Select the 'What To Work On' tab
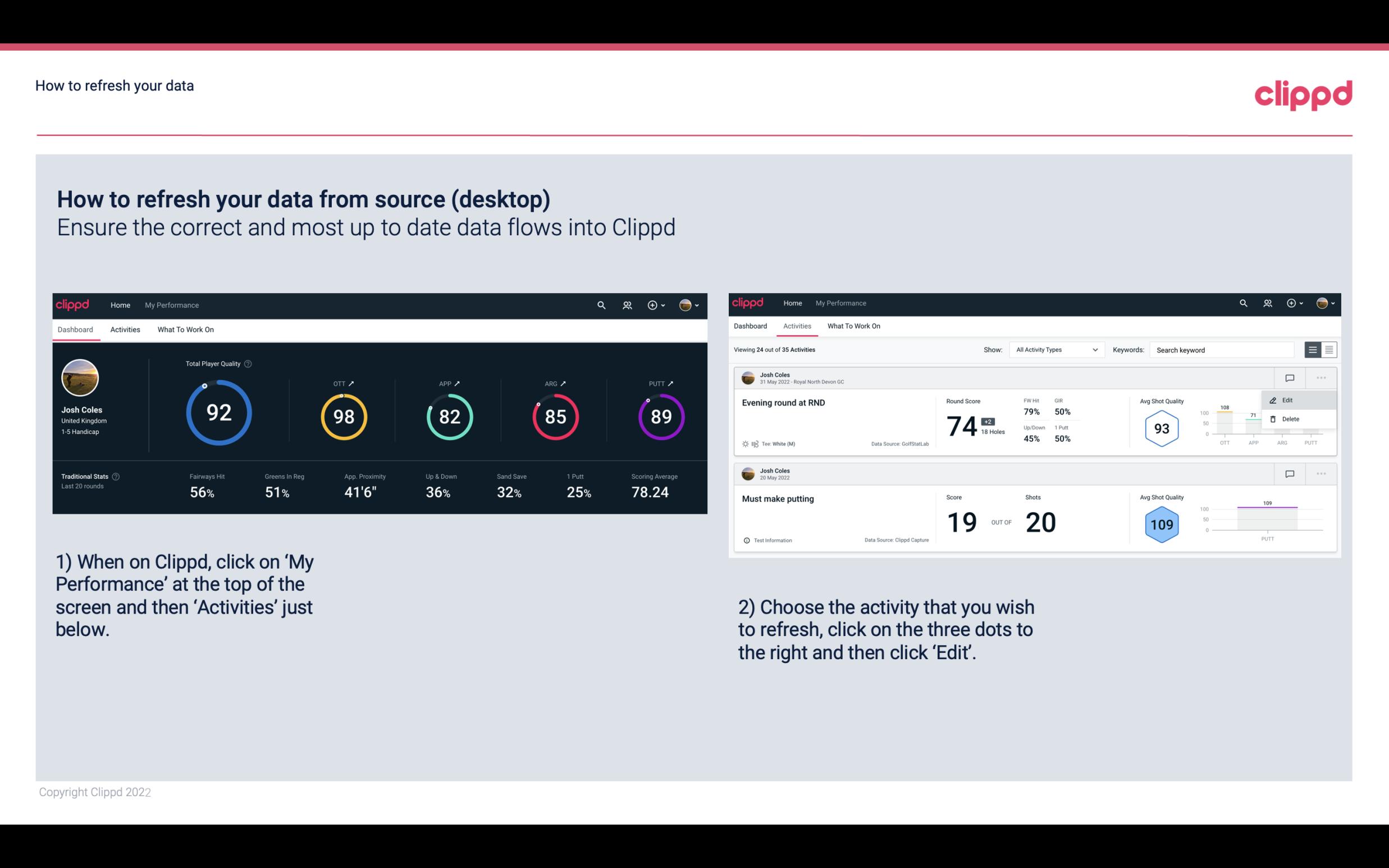The image size is (1389, 868). point(185,329)
